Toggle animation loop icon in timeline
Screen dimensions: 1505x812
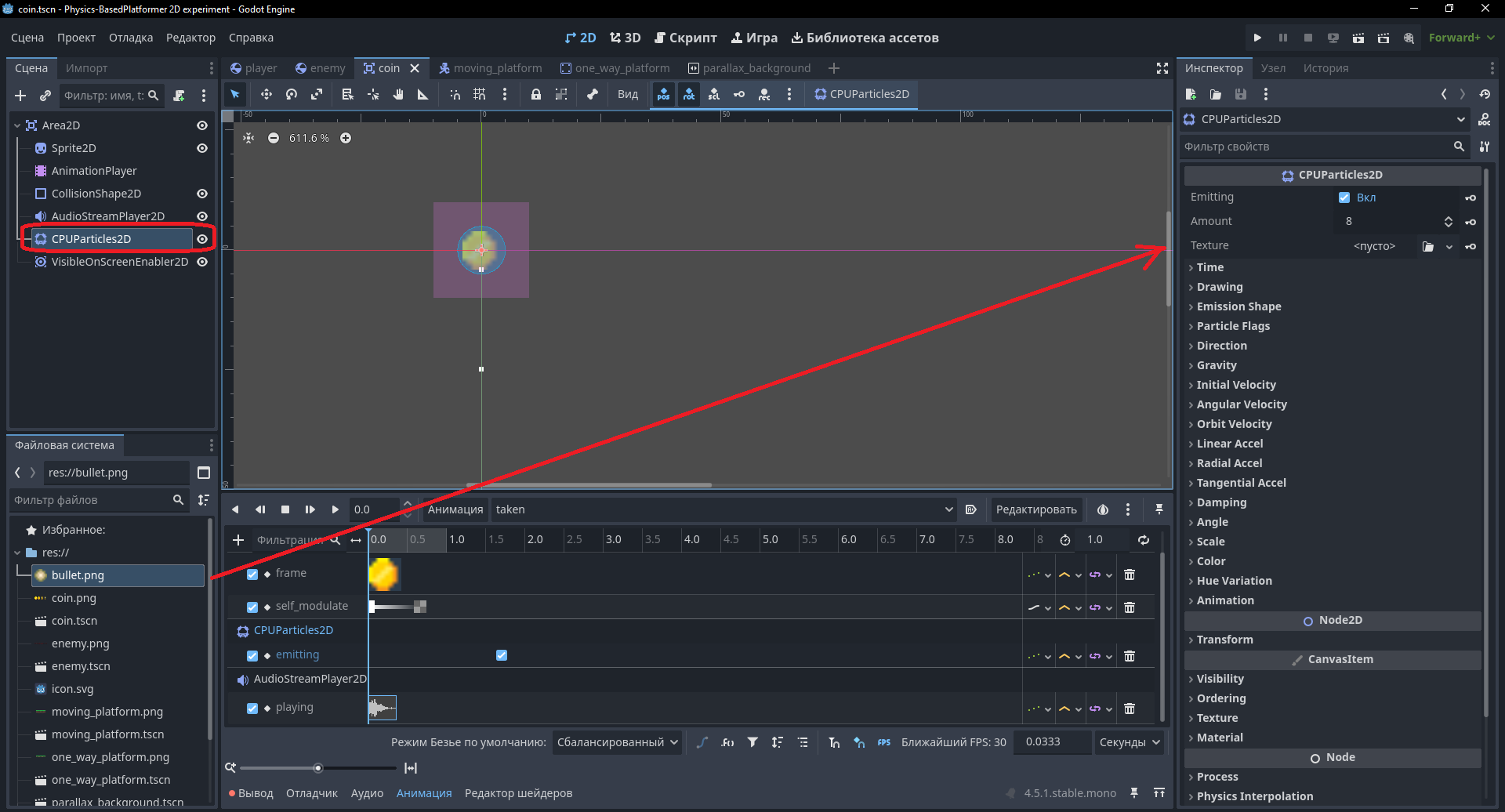tap(1144, 540)
